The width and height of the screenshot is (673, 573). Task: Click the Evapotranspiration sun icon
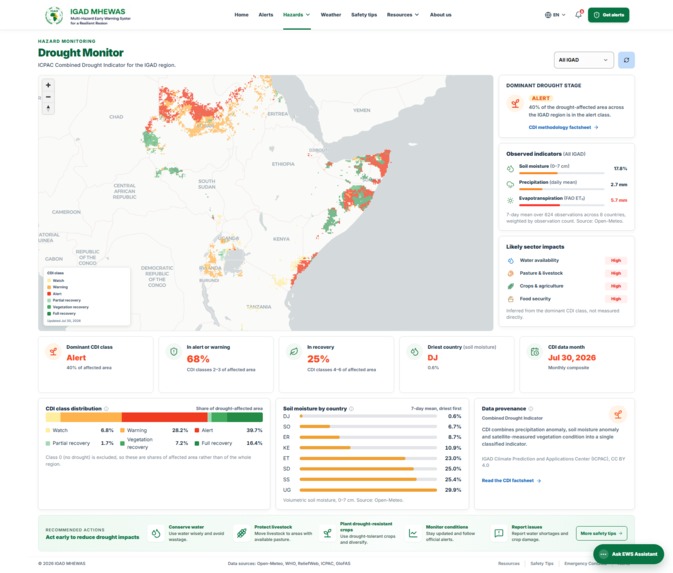(510, 200)
